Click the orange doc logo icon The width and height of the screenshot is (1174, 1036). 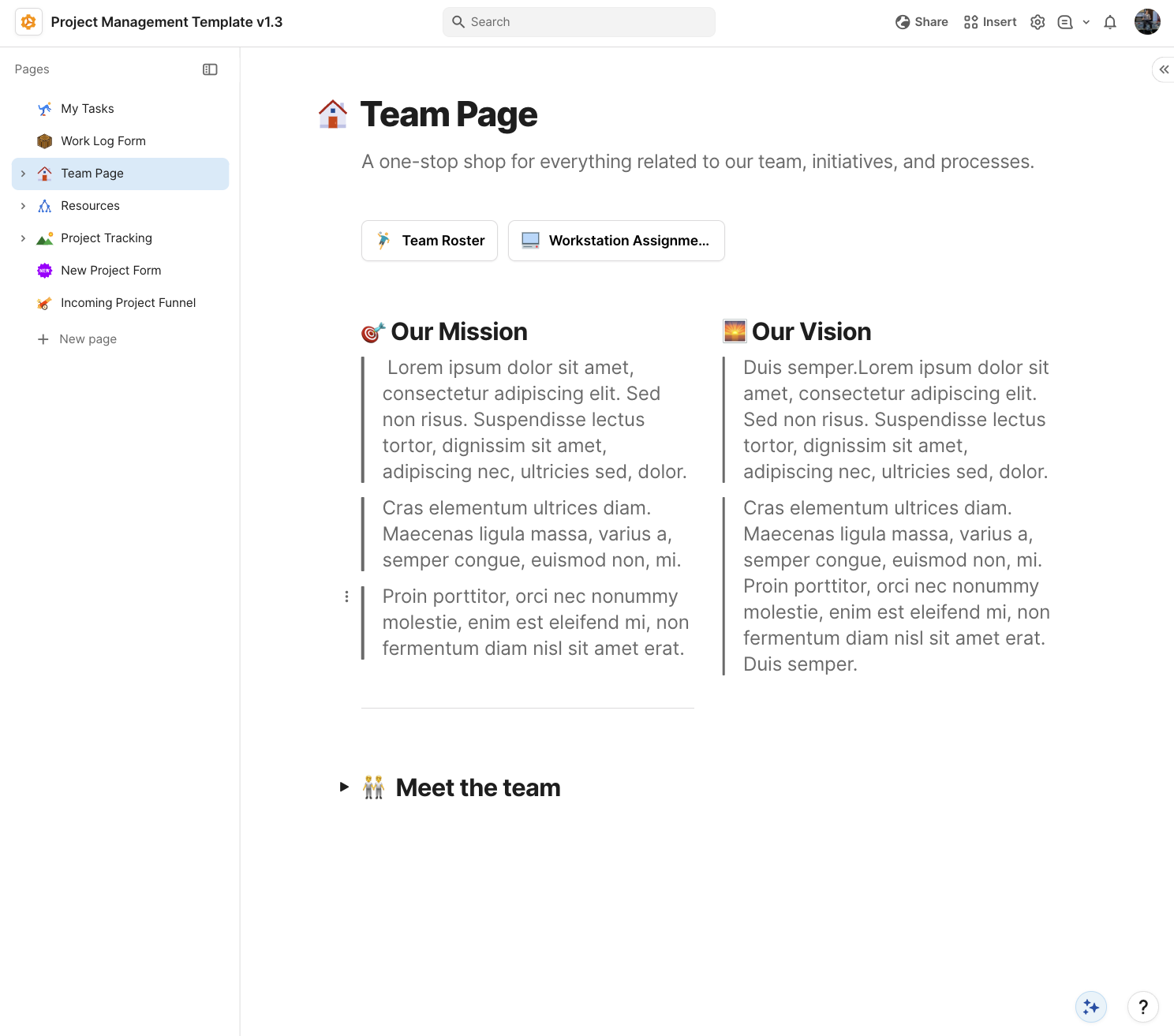tap(28, 21)
